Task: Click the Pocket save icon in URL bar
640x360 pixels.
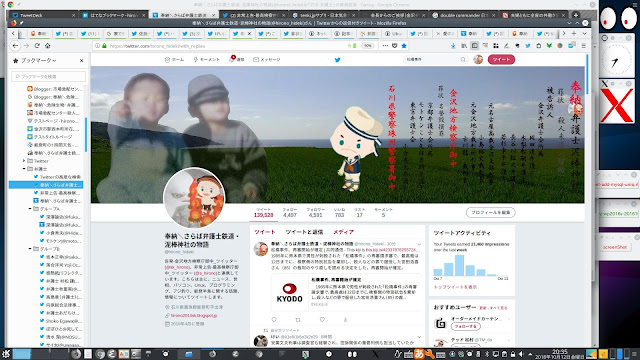Action: [x=395, y=46]
